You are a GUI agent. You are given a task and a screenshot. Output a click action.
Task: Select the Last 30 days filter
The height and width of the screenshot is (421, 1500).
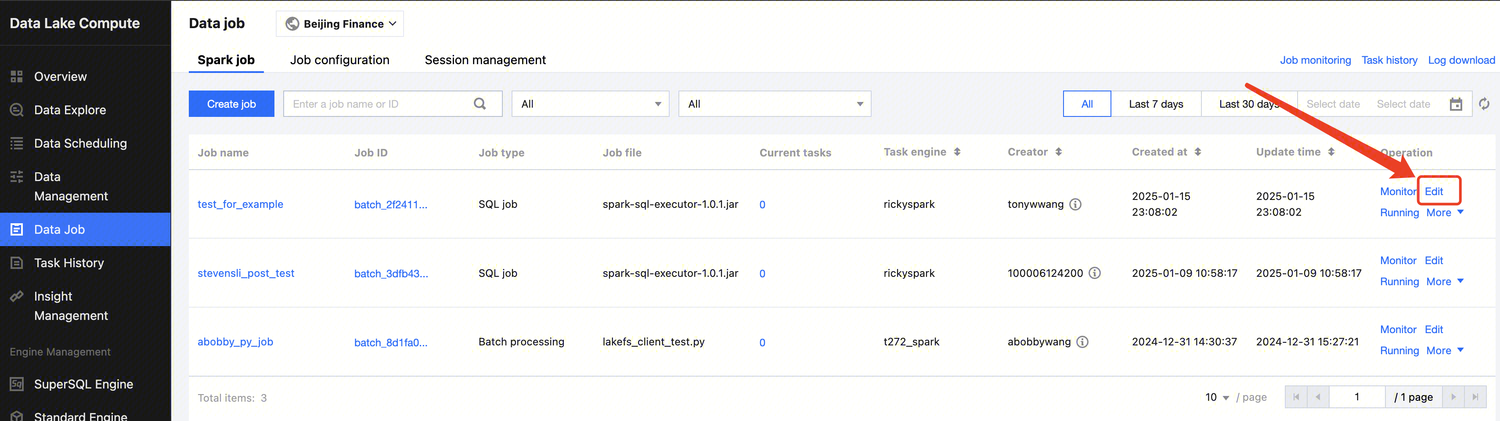point(1246,104)
